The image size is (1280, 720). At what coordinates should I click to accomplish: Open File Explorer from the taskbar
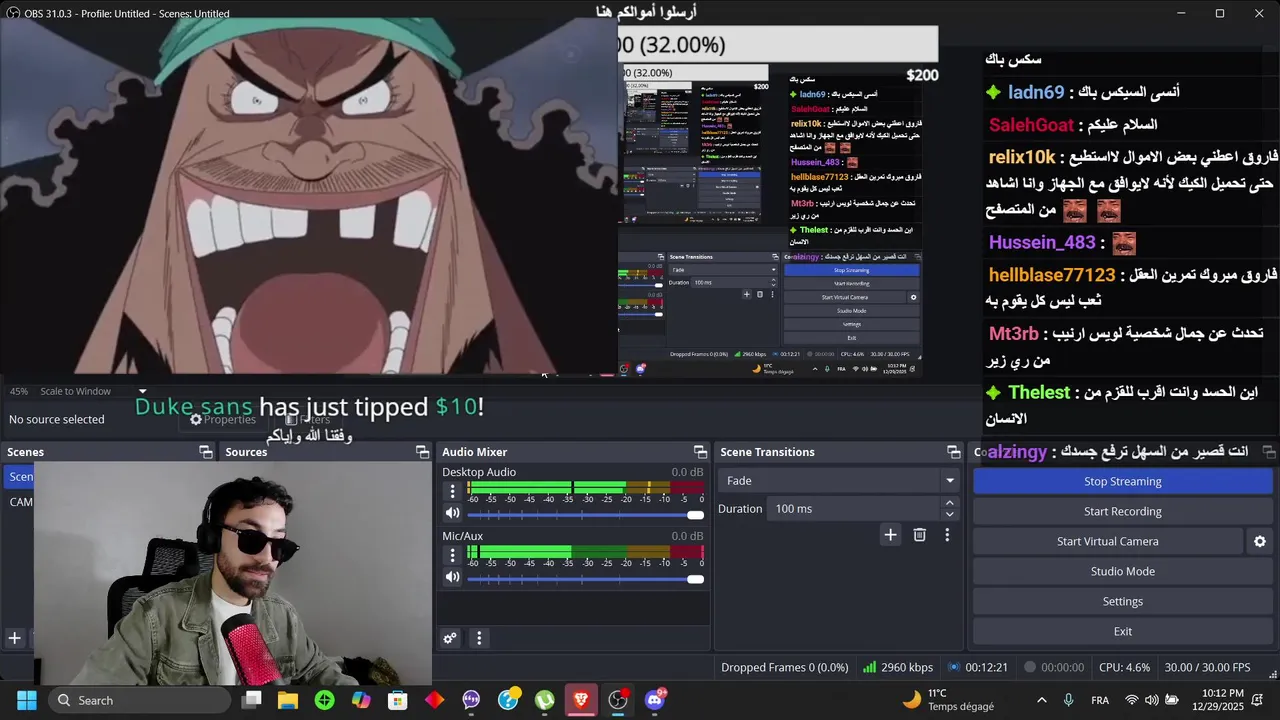[288, 700]
